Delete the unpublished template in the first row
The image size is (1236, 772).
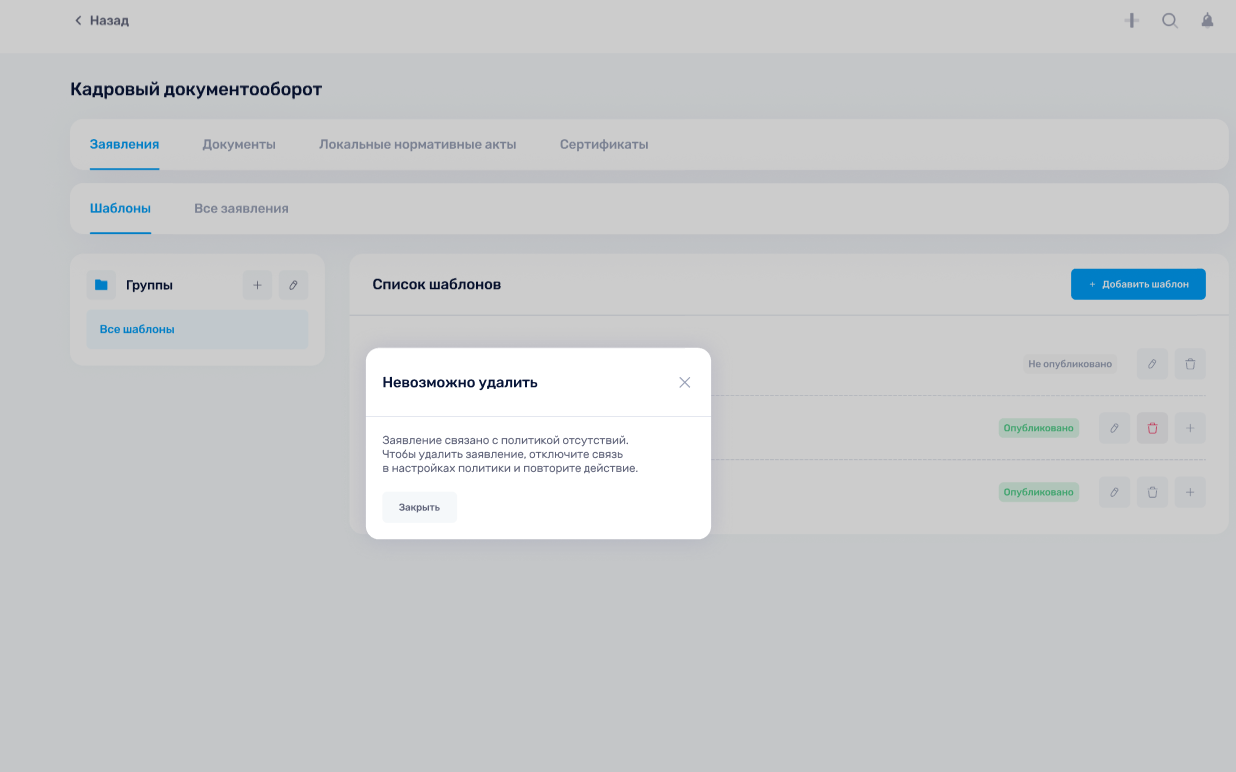(x=1190, y=364)
